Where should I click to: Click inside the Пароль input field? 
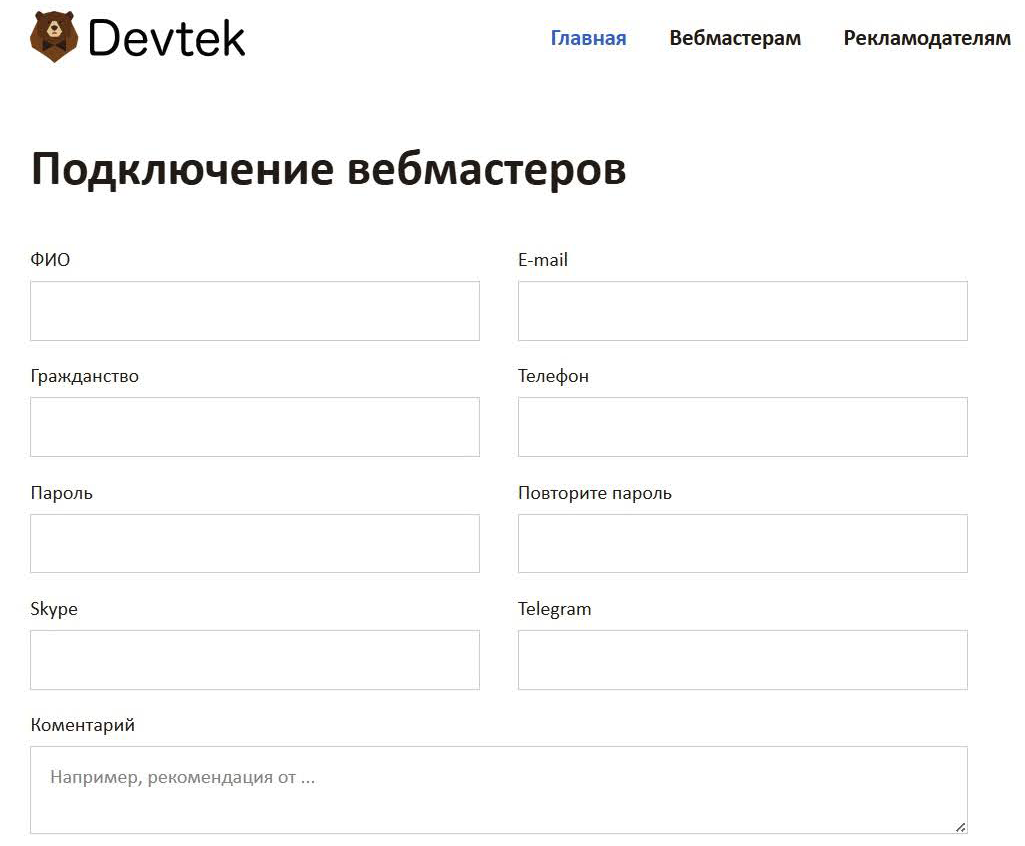254,543
